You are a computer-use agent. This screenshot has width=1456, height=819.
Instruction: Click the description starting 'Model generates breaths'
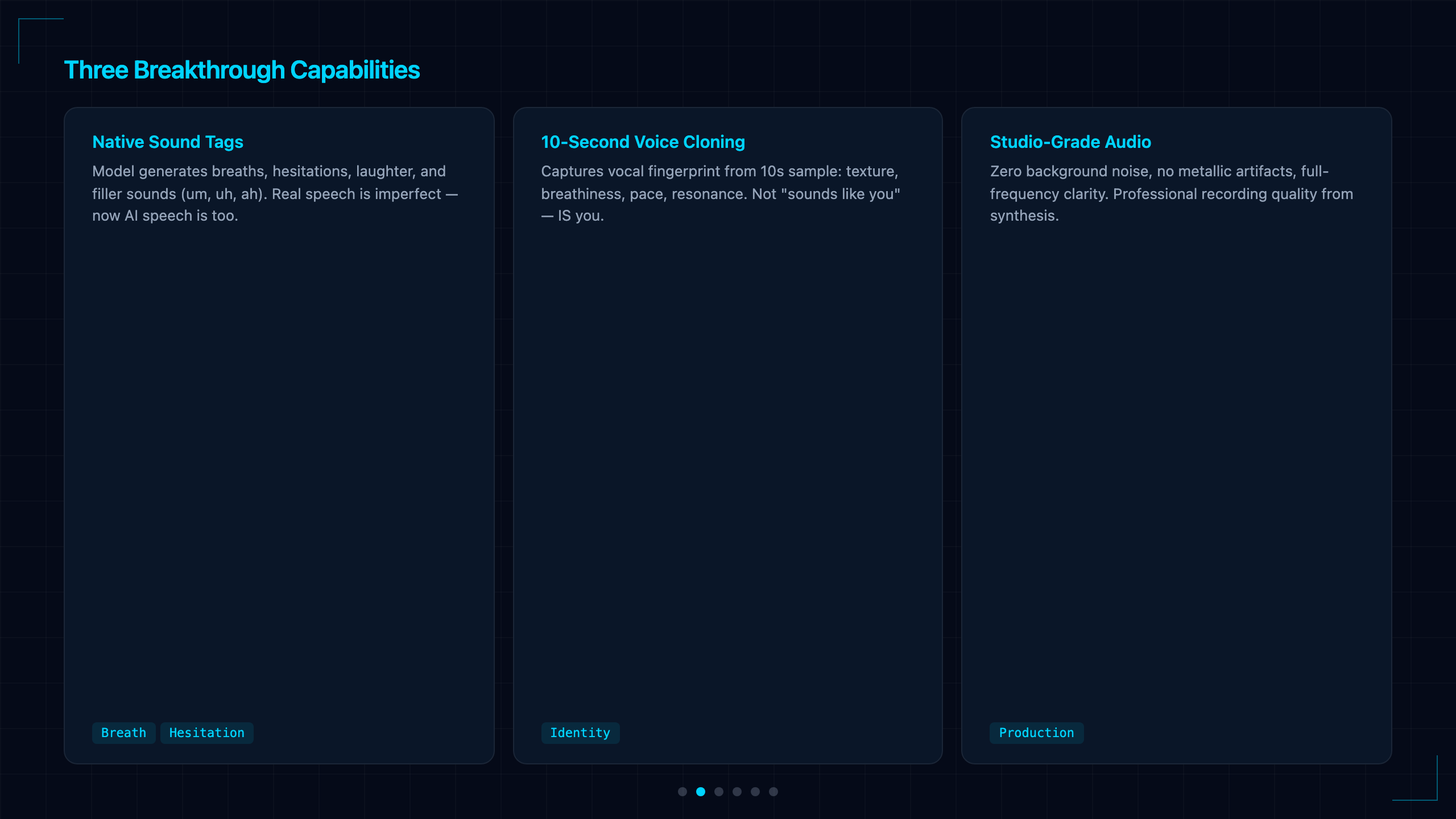coord(275,193)
